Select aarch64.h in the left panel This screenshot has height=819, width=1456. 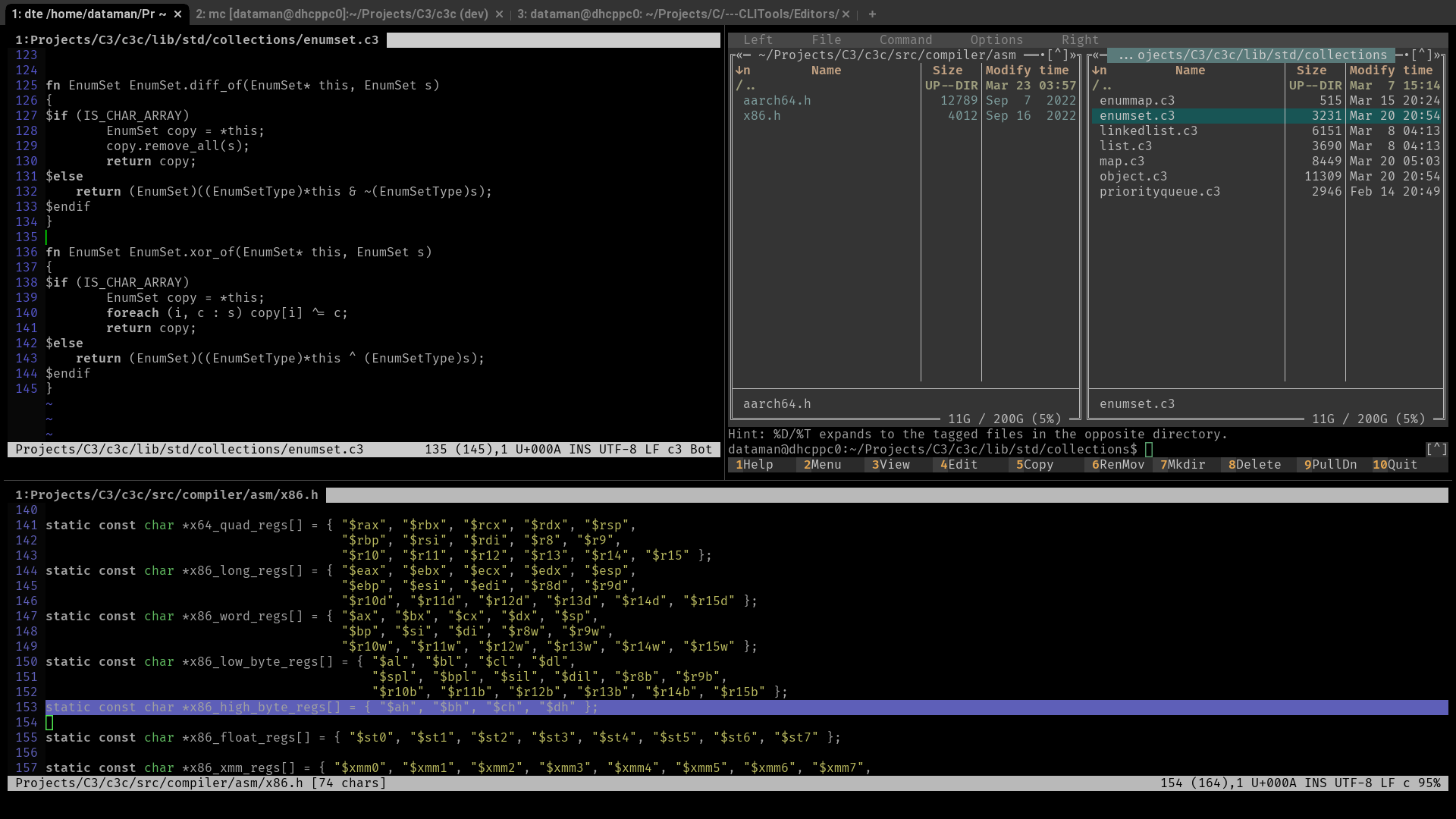coord(777,100)
